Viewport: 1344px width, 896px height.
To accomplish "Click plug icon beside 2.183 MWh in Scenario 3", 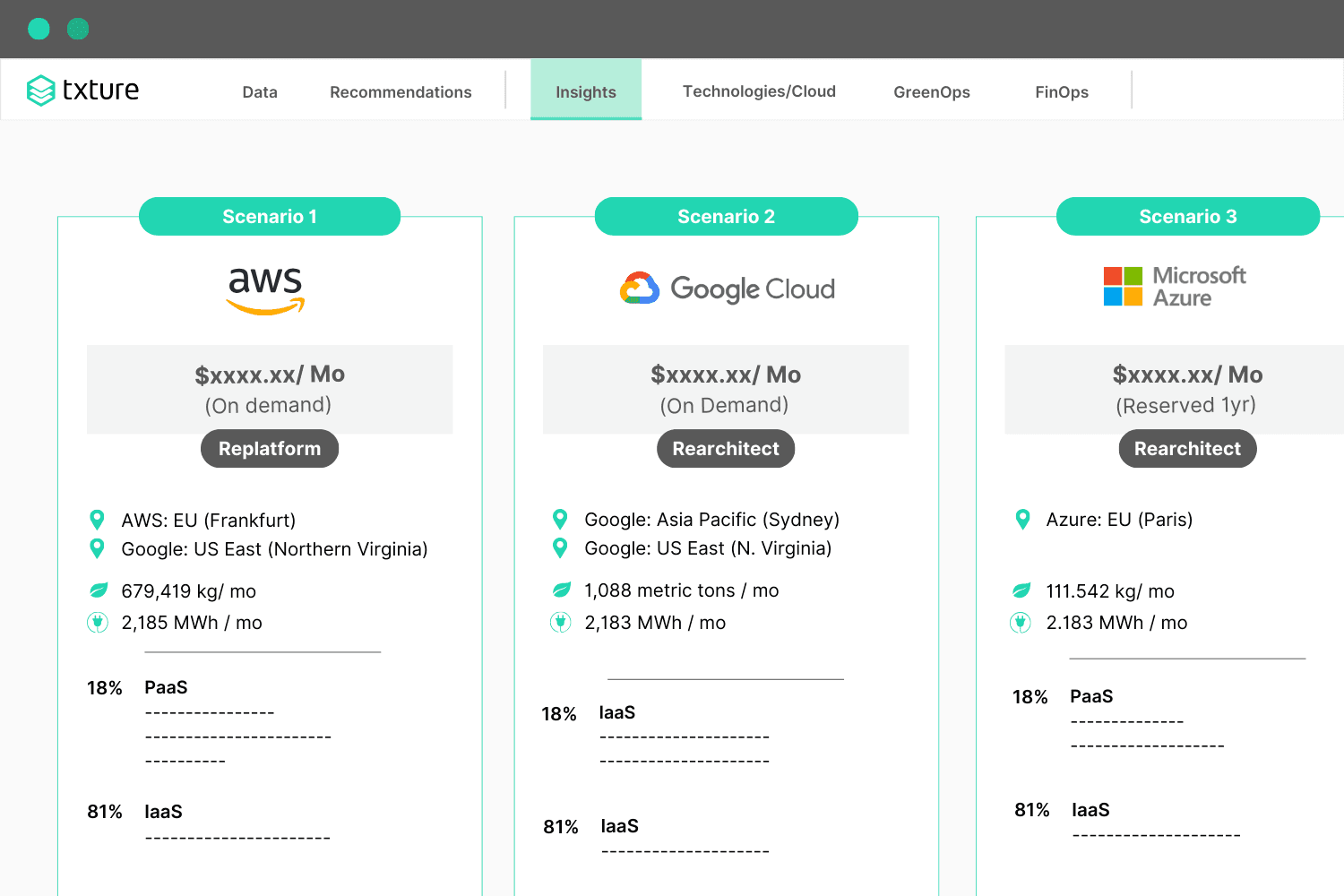I will click(x=1021, y=623).
